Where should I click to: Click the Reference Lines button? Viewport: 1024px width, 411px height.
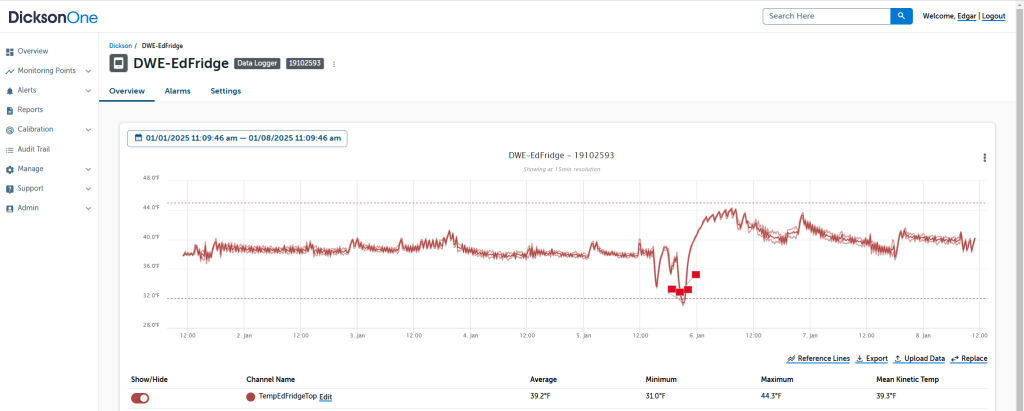tap(818, 358)
